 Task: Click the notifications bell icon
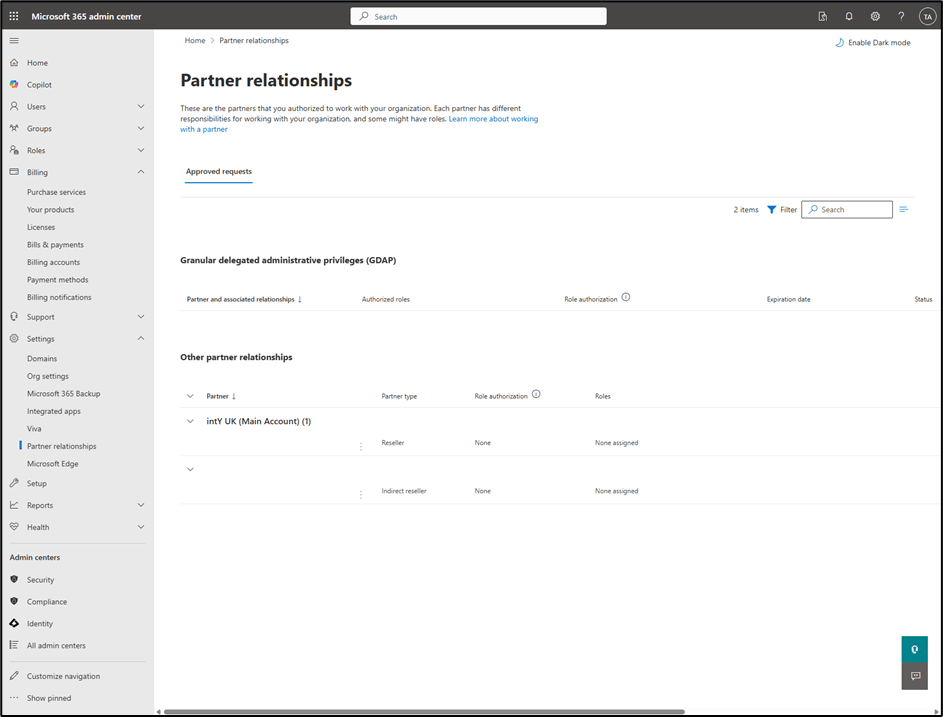tap(849, 16)
